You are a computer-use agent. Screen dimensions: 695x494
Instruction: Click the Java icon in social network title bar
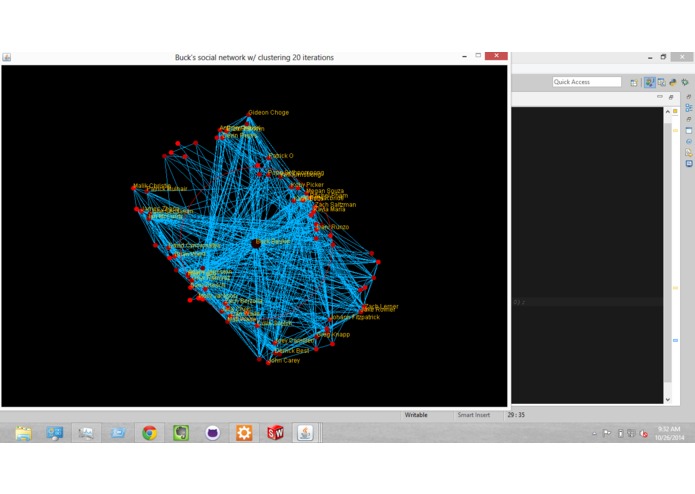pyautogui.click(x=7, y=57)
